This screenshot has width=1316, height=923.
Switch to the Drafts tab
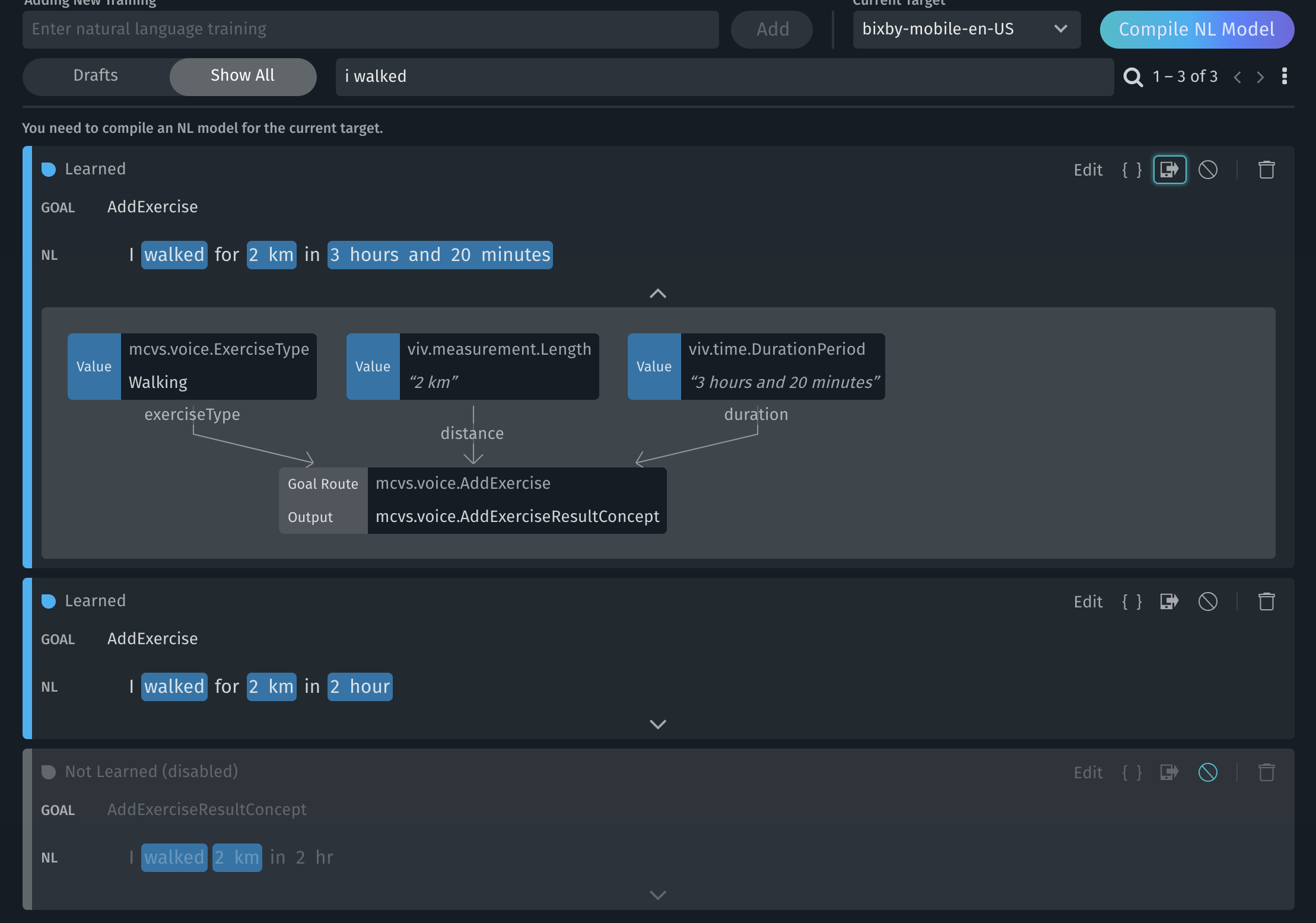[96, 76]
